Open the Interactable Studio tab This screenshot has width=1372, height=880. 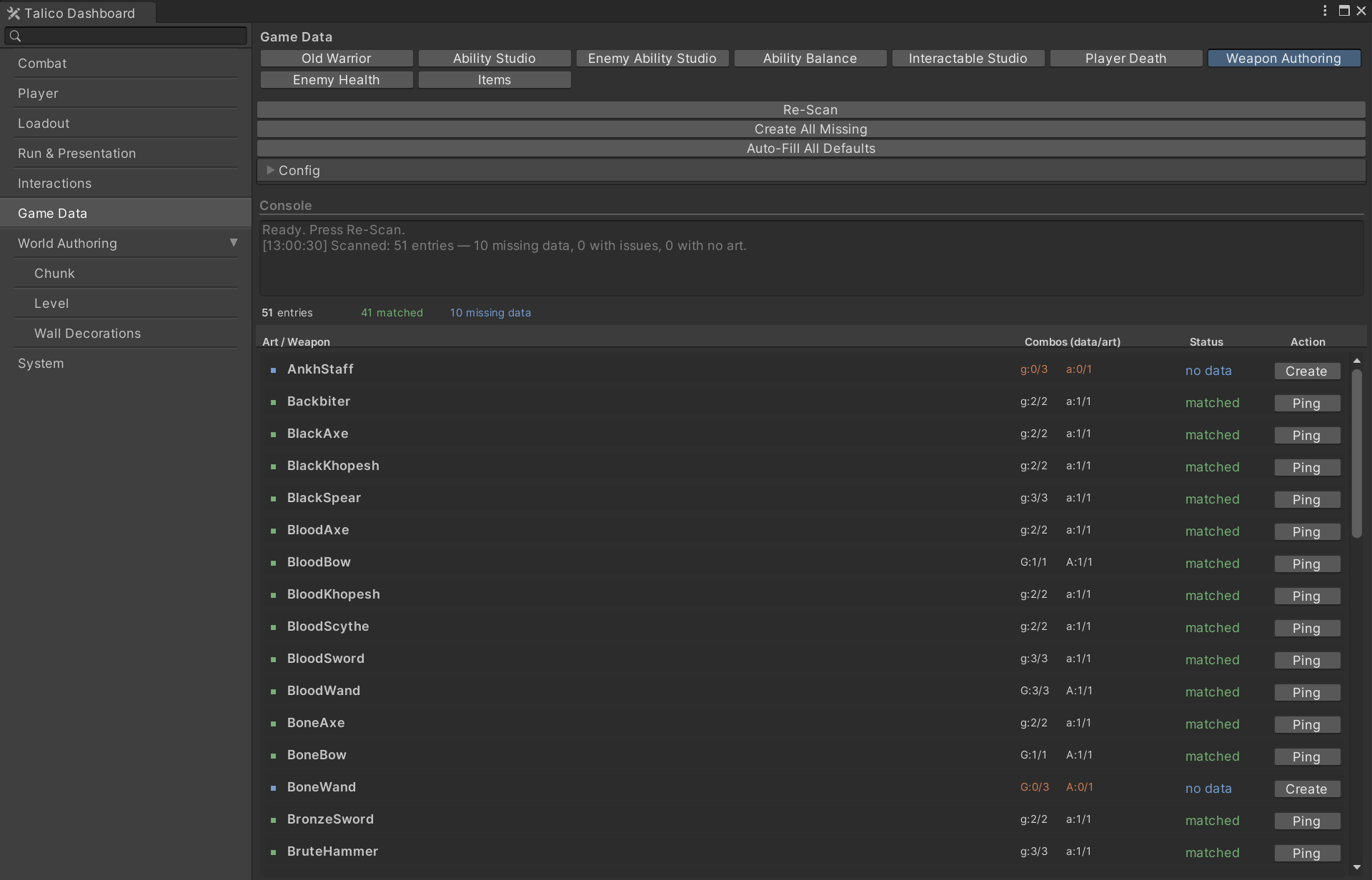pyautogui.click(x=968, y=59)
